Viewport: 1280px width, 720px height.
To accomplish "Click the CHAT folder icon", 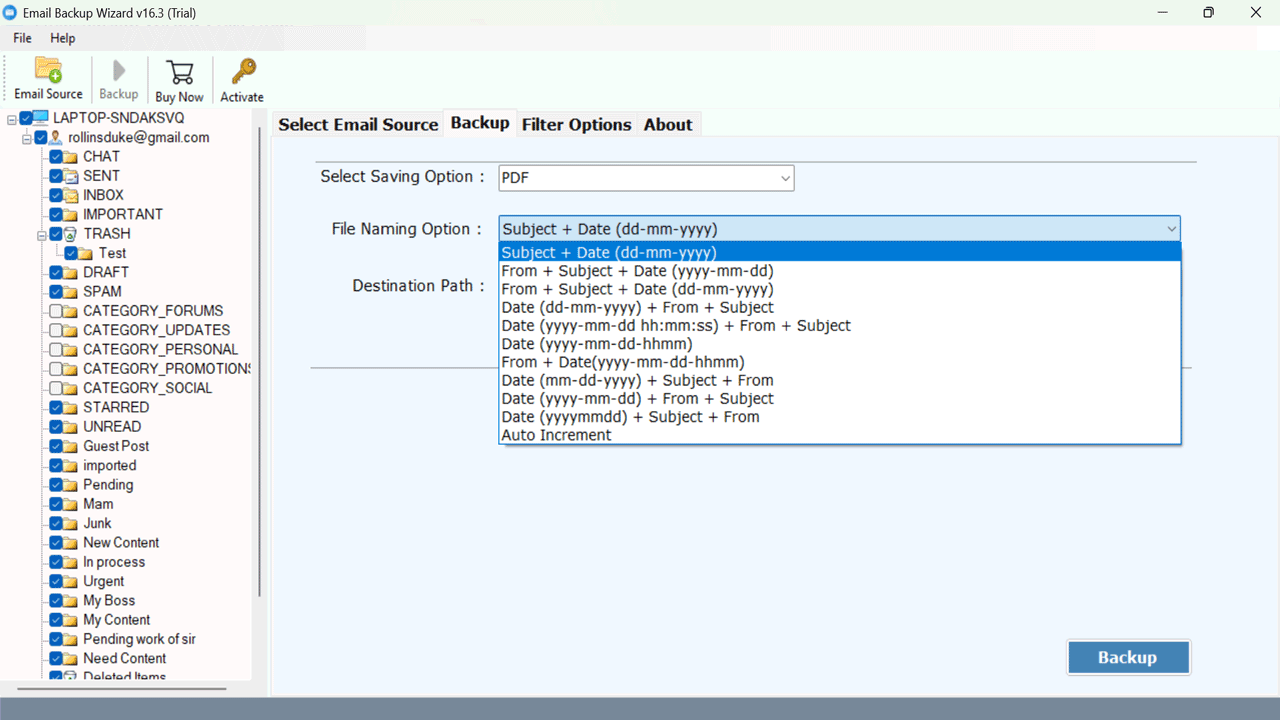I will [x=71, y=157].
